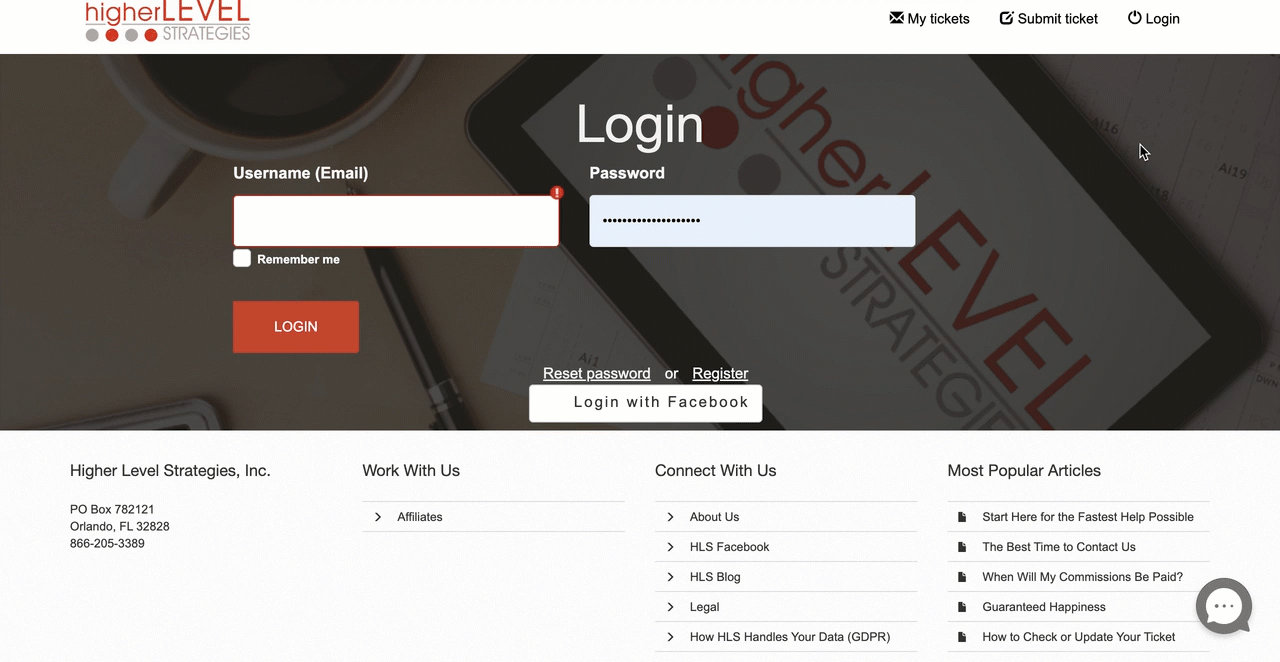The height and width of the screenshot is (662, 1280).
Task: Click the pencil icon beside Submit ticket
Action: pyautogui.click(x=1007, y=18)
